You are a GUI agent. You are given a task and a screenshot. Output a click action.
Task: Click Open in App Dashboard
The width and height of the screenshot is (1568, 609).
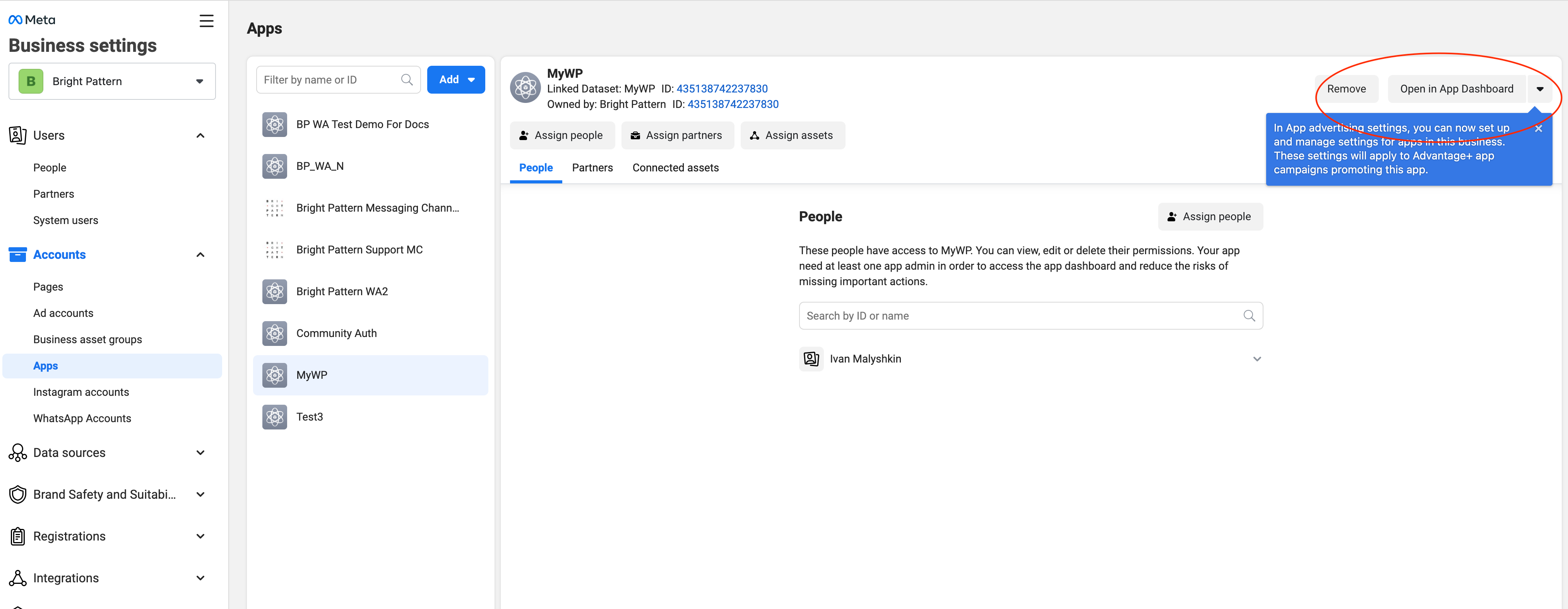pyautogui.click(x=1457, y=89)
